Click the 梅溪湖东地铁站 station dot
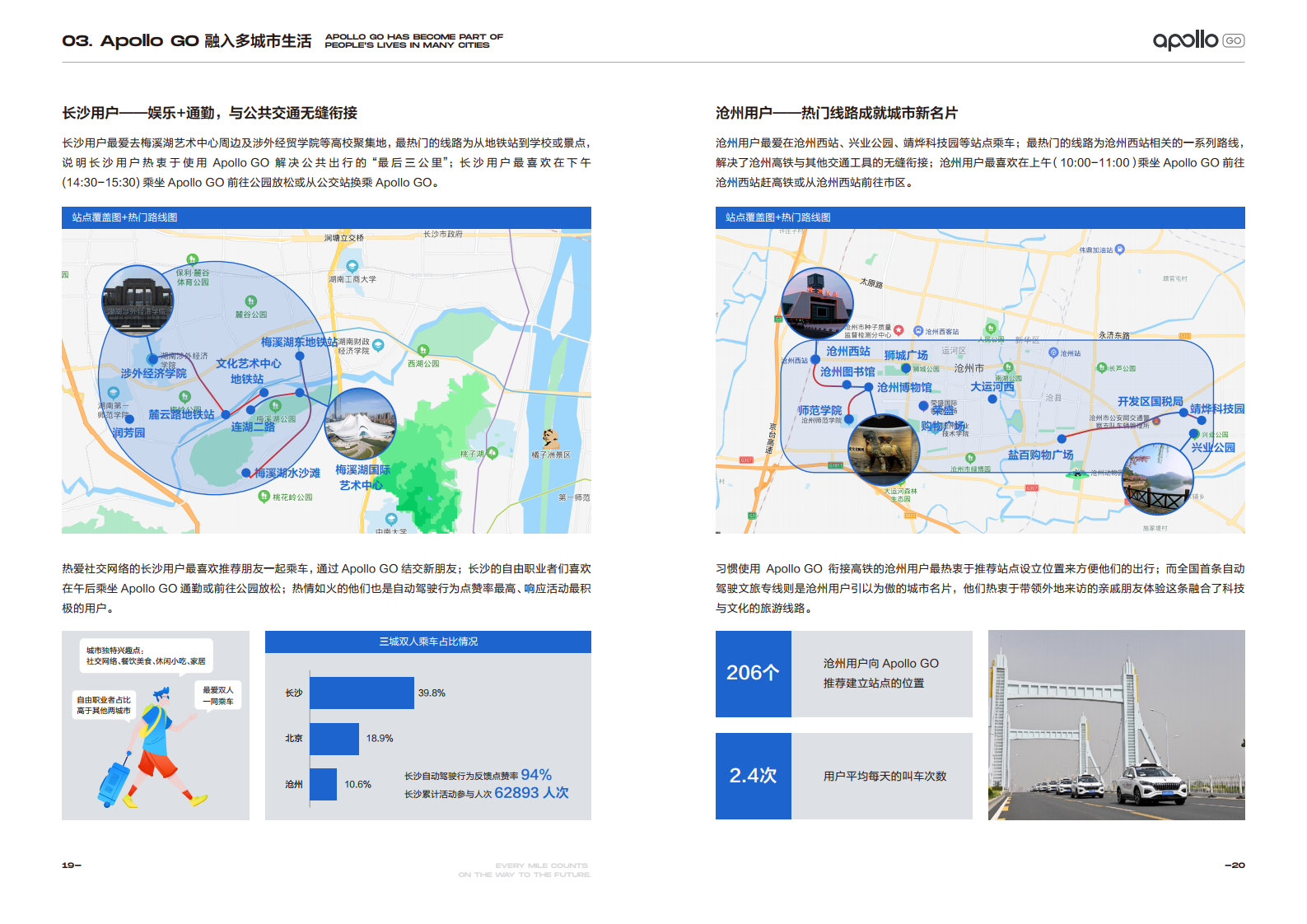Image resolution: width=1307 pixels, height=924 pixels. click(300, 357)
